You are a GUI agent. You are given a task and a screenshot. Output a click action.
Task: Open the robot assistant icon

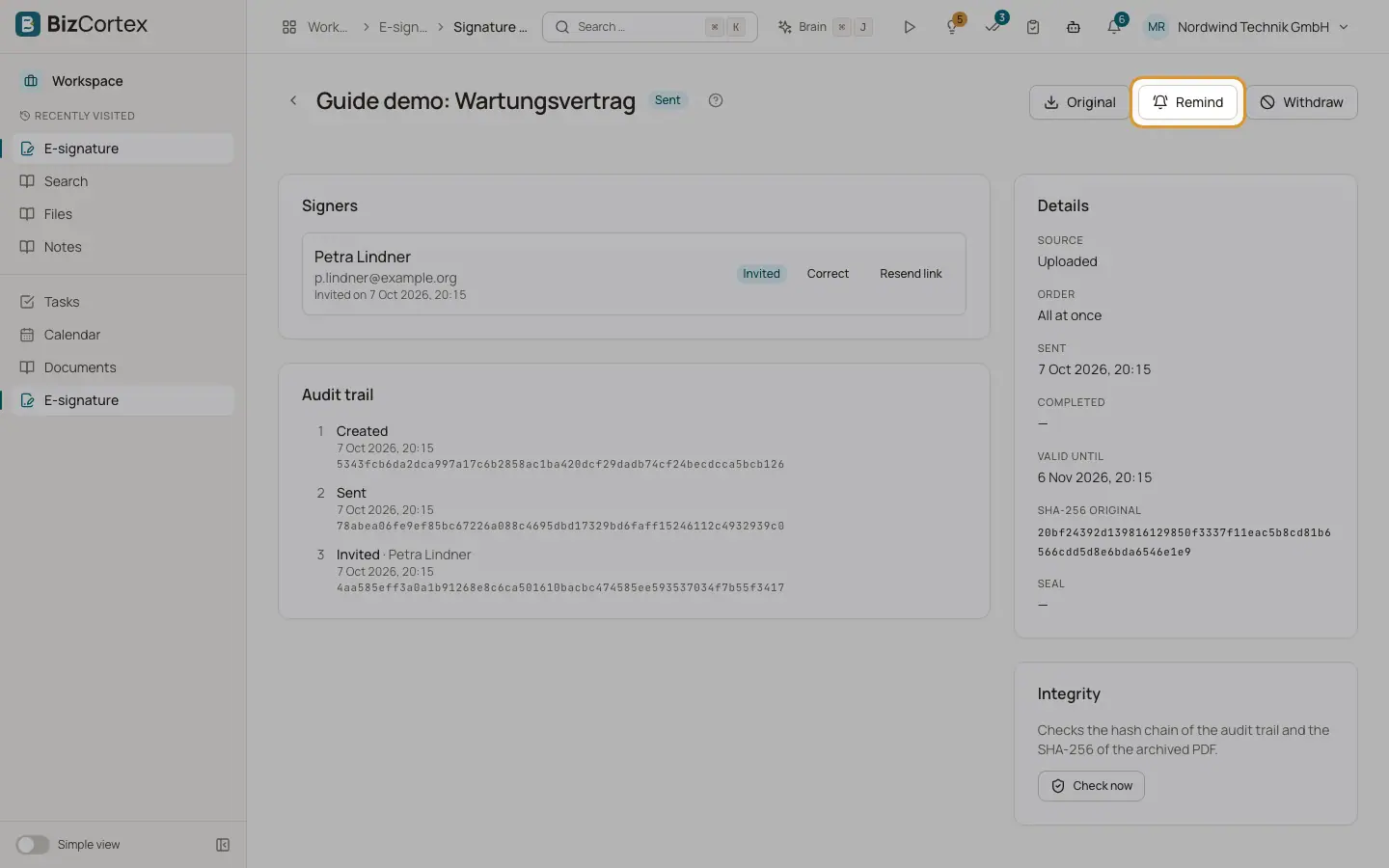tap(1074, 27)
